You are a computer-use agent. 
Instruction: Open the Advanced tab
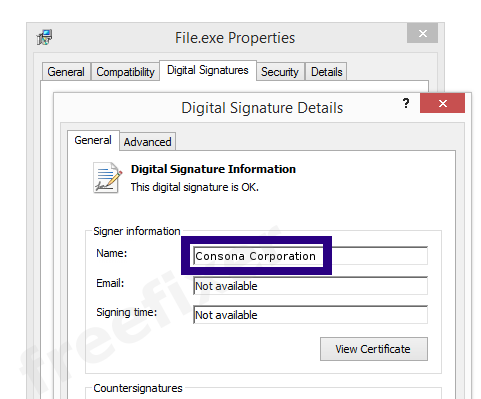tap(147, 142)
